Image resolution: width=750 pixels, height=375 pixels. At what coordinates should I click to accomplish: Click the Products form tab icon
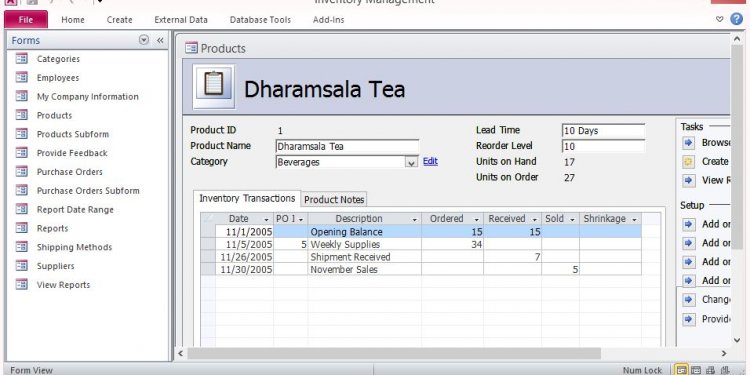tap(191, 48)
